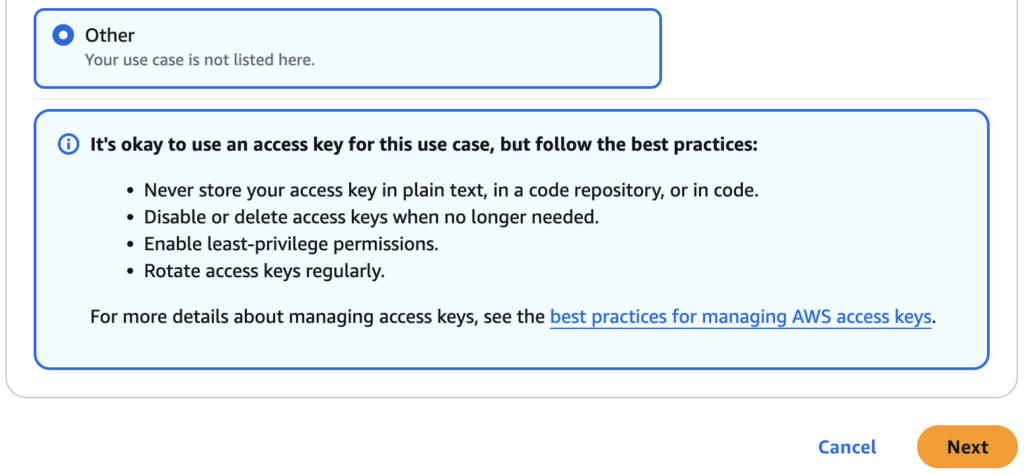Viewport: 1024px width, 475px height.
Task: Click the "Enable least-privilege permissions" bullet
Action: pyautogui.click(x=292, y=244)
